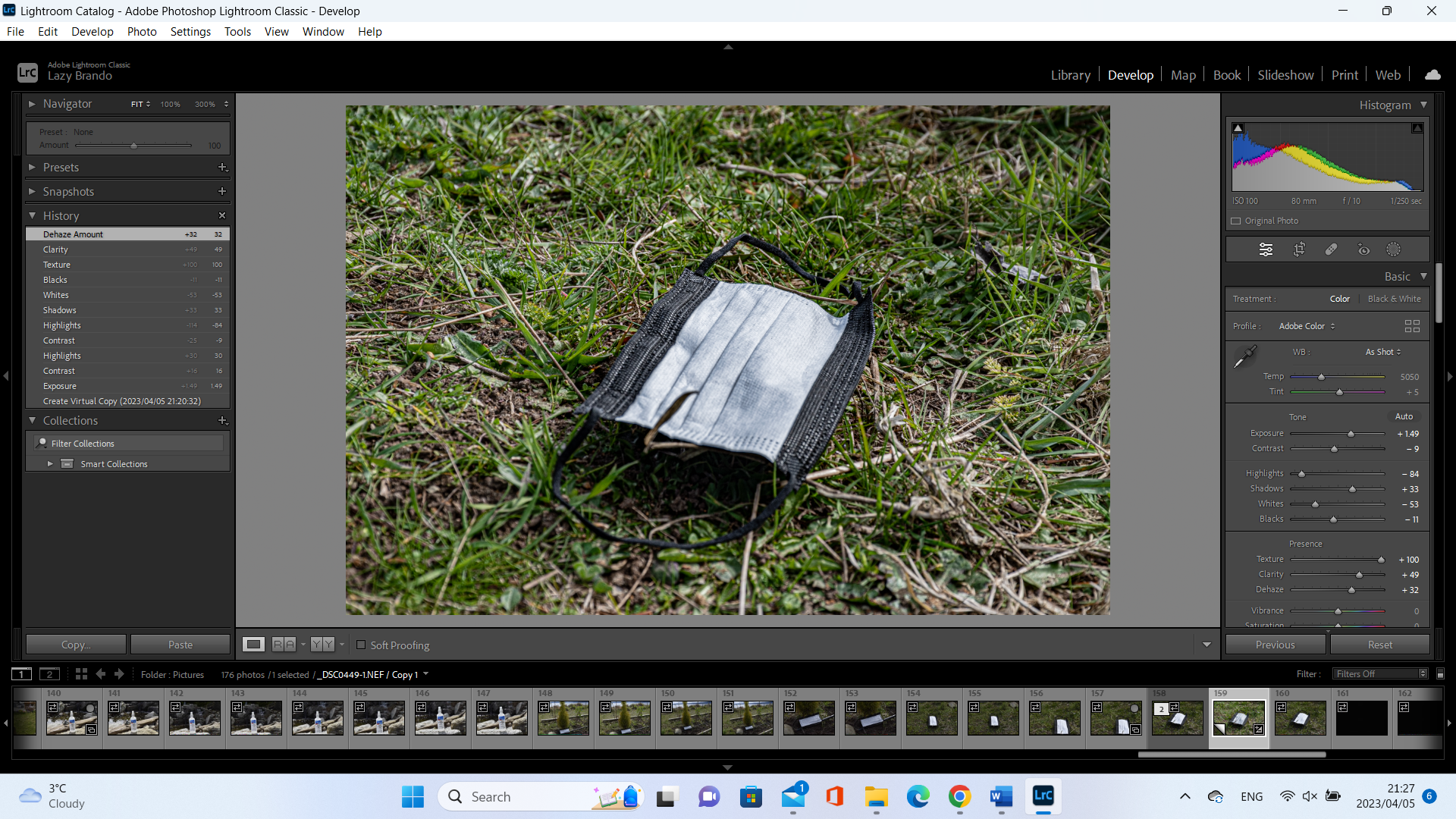Open the Masking tool icon

click(x=1394, y=249)
